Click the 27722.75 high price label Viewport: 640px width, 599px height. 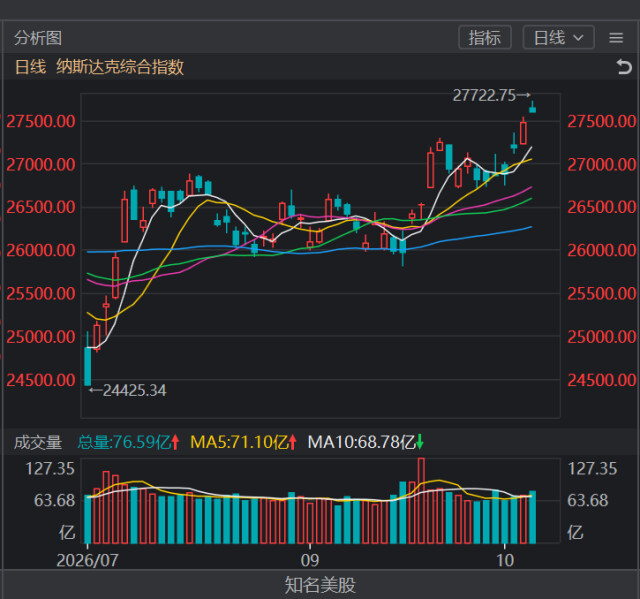pos(484,95)
